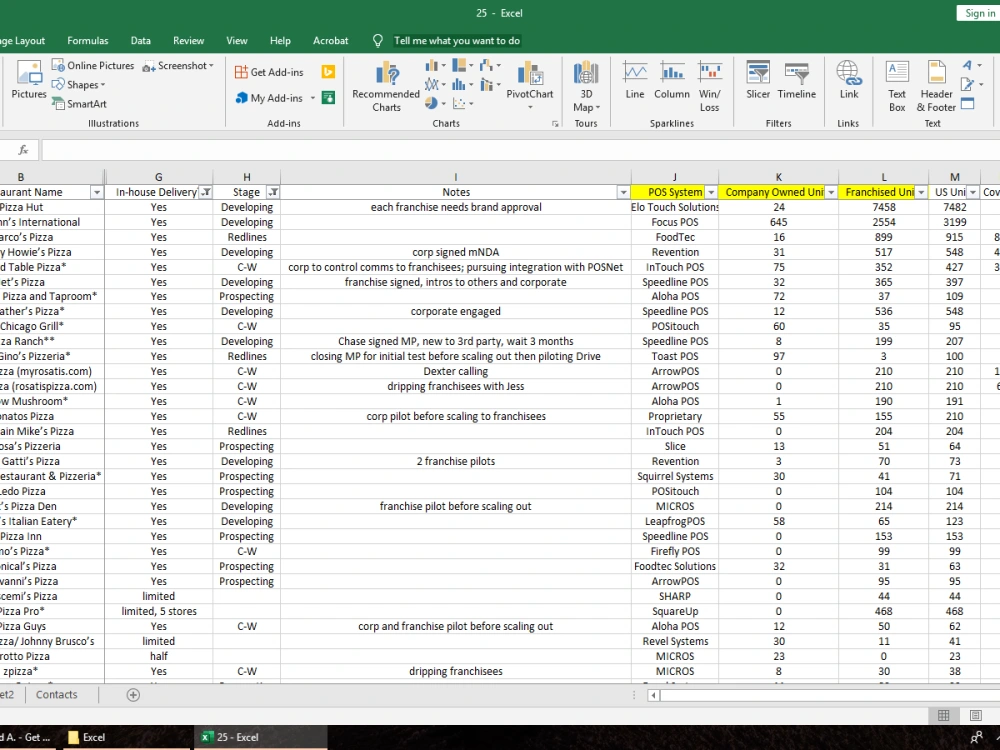Image resolution: width=1000 pixels, height=750 pixels.
Task: Switch to the Contacts sheet tab
Action: [x=56, y=695]
